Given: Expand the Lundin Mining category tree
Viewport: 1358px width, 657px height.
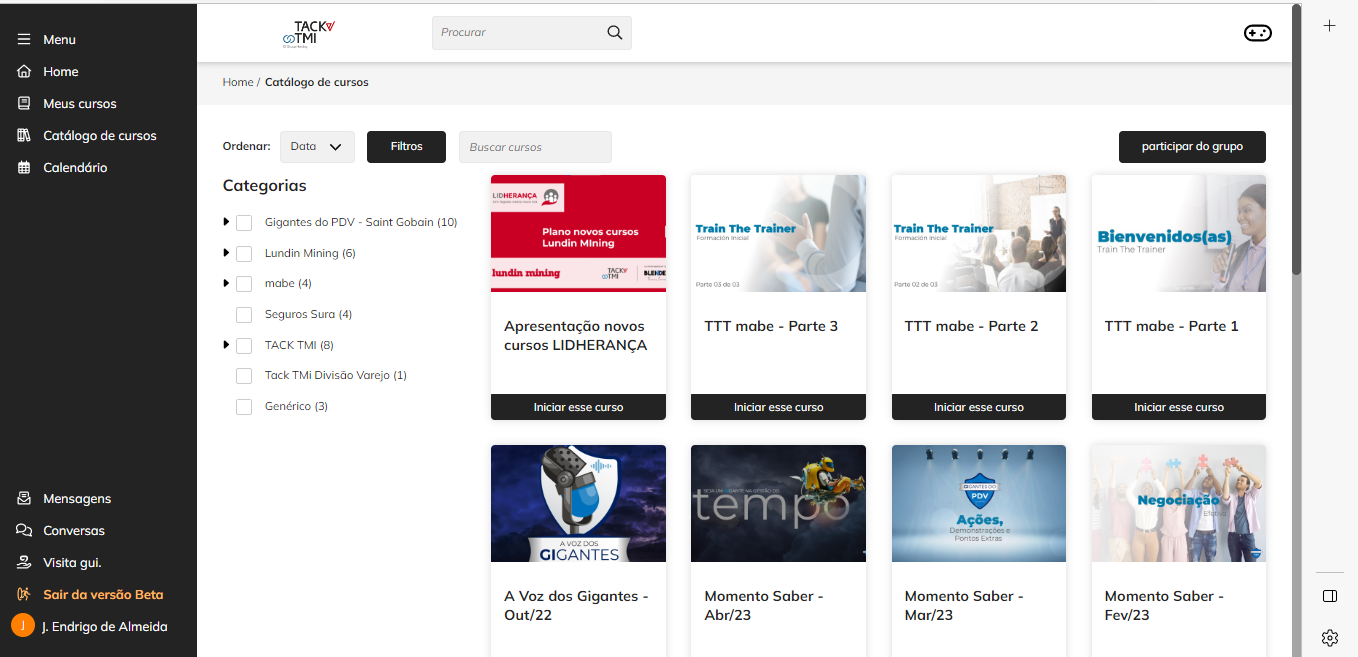Looking at the screenshot, I should pos(224,252).
